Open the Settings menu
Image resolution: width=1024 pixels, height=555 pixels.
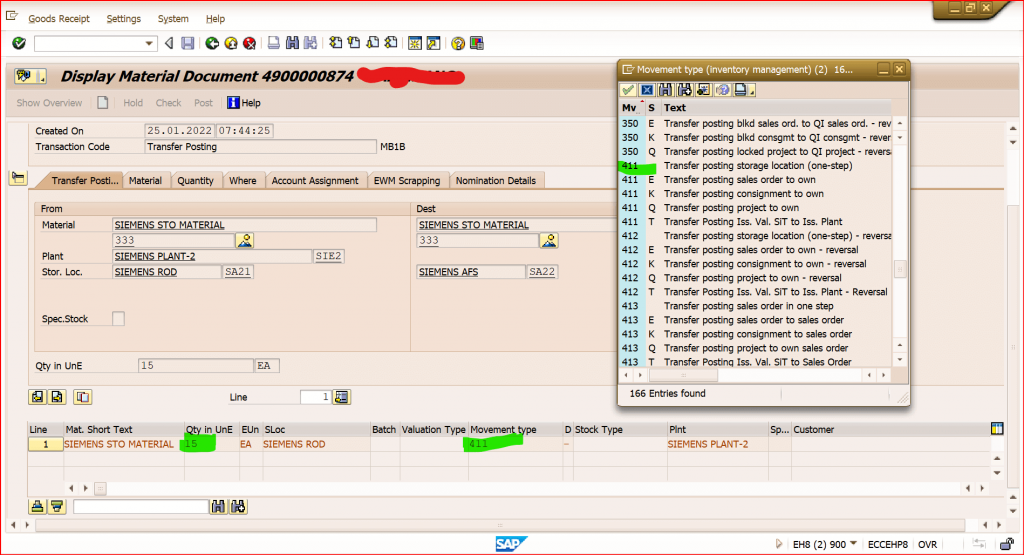(x=123, y=19)
